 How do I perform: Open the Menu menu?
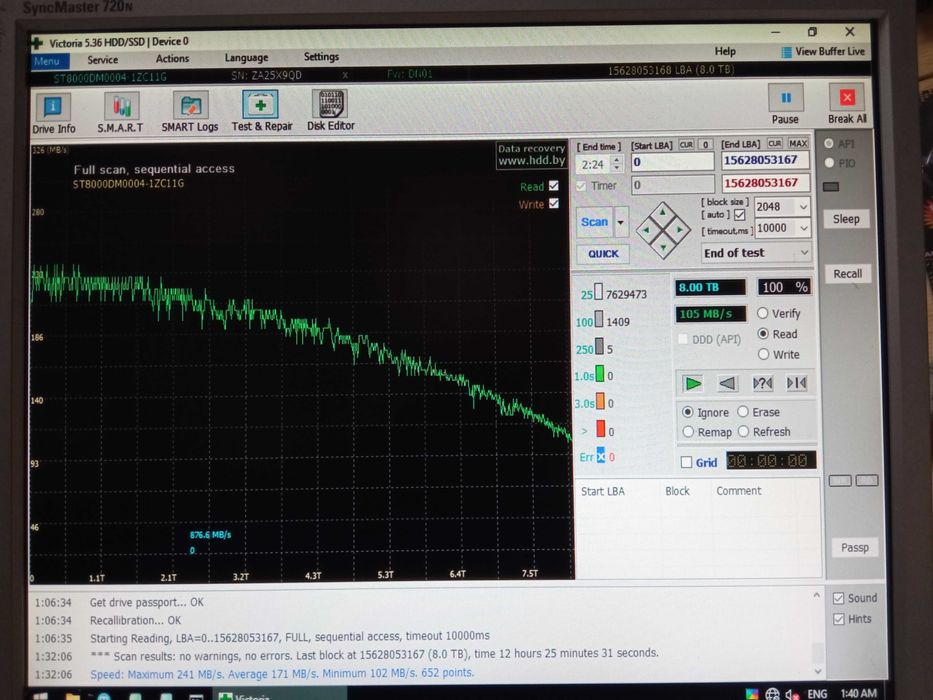[49, 61]
